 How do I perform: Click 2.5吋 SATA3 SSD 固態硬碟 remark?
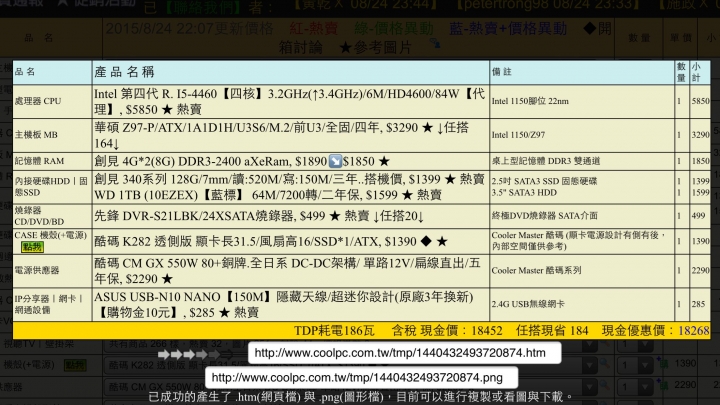(x=544, y=181)
